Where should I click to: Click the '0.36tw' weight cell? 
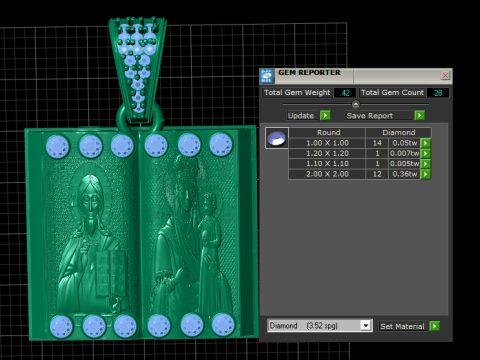tap(404, 174)
